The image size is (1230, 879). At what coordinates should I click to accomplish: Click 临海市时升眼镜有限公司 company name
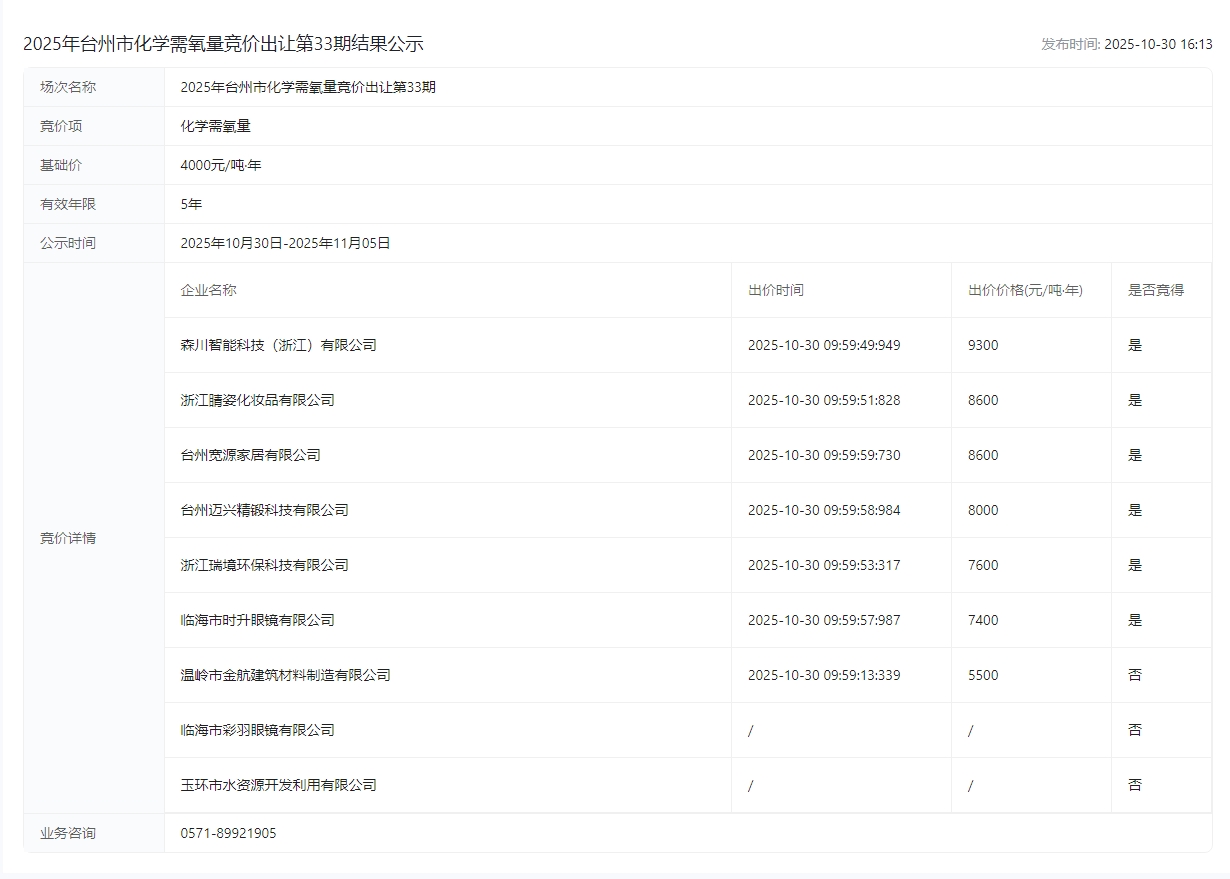pyautogui.click(x=257, y=620)
